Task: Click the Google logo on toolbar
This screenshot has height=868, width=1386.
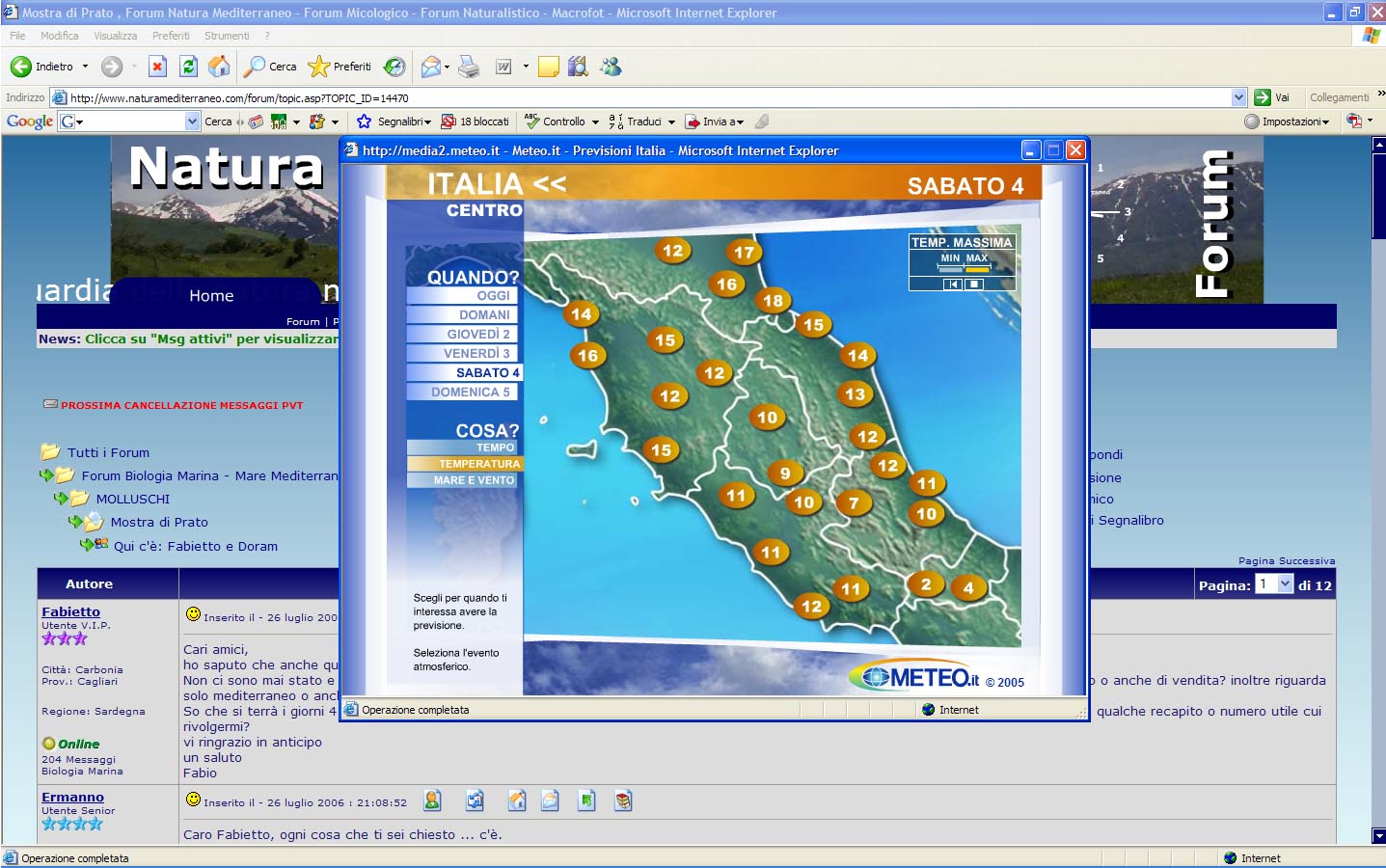Action: 30,122
